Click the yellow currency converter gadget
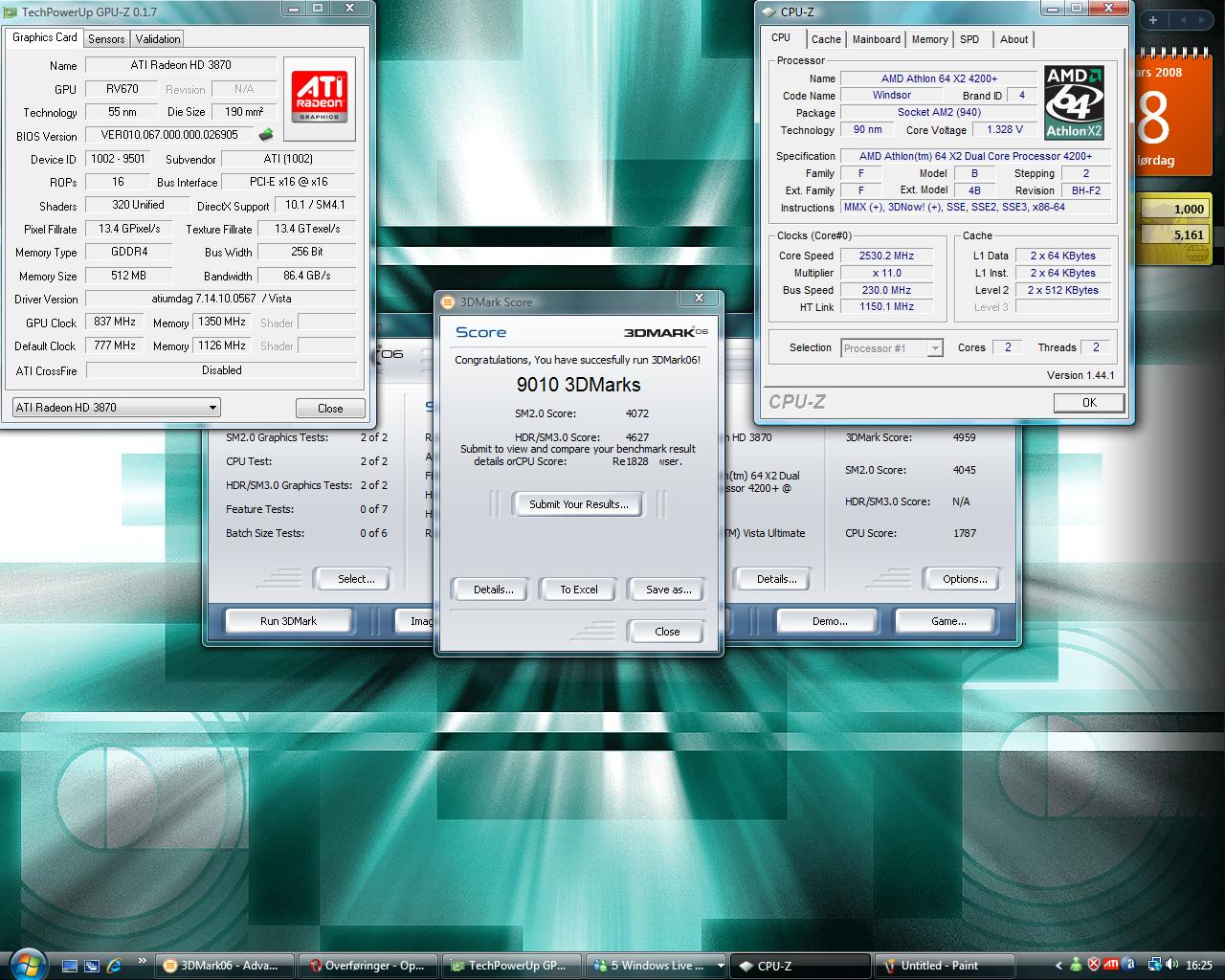 pos(1171,228)
